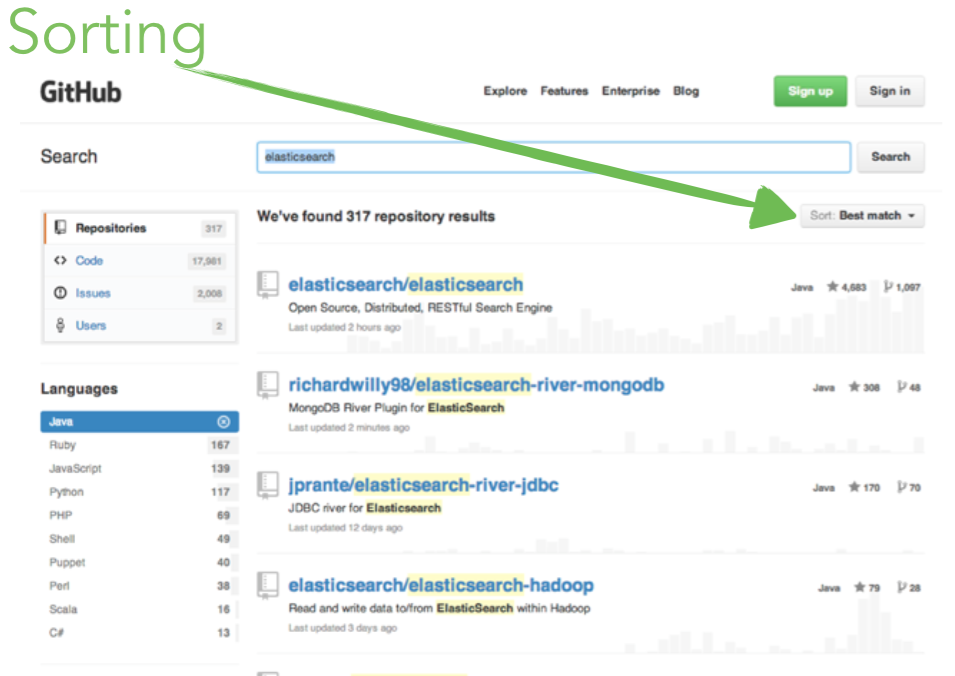Screen dimensions: 955x676
Task: Click the Repositories book icon
Action: (x=60, y=228)
